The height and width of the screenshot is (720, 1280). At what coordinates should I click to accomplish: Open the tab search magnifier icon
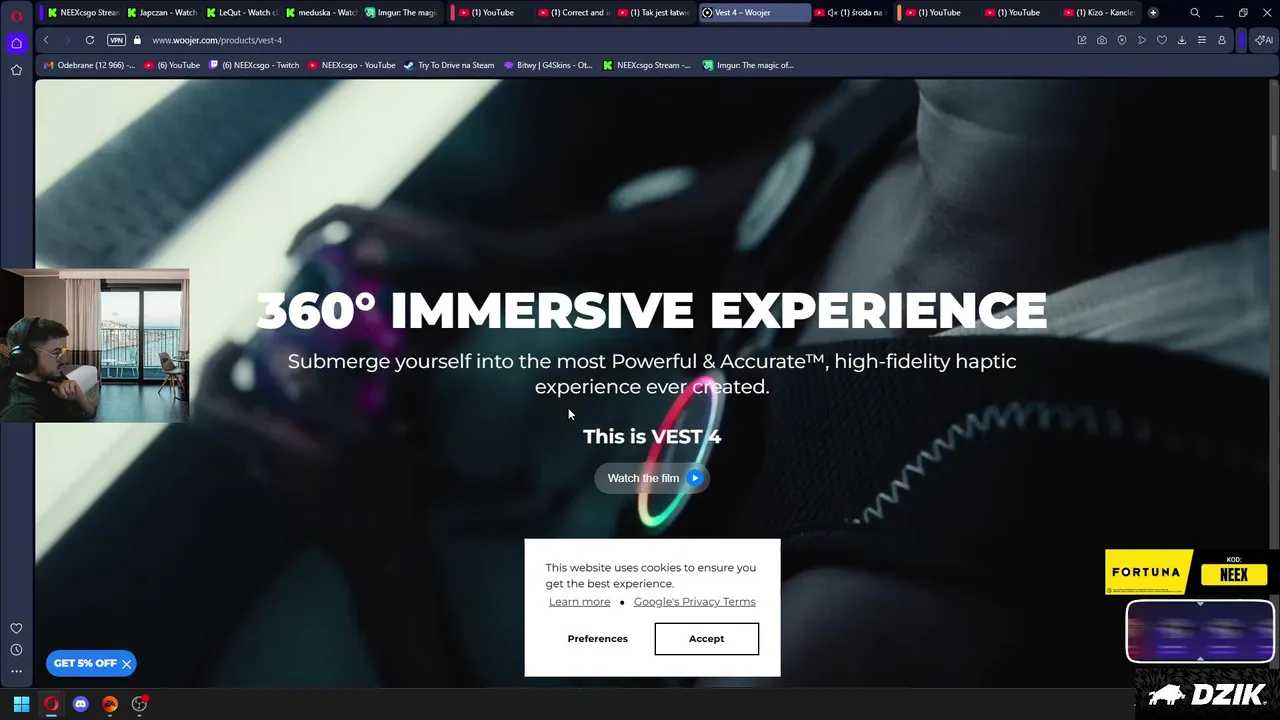click(x=1195, y=13)
